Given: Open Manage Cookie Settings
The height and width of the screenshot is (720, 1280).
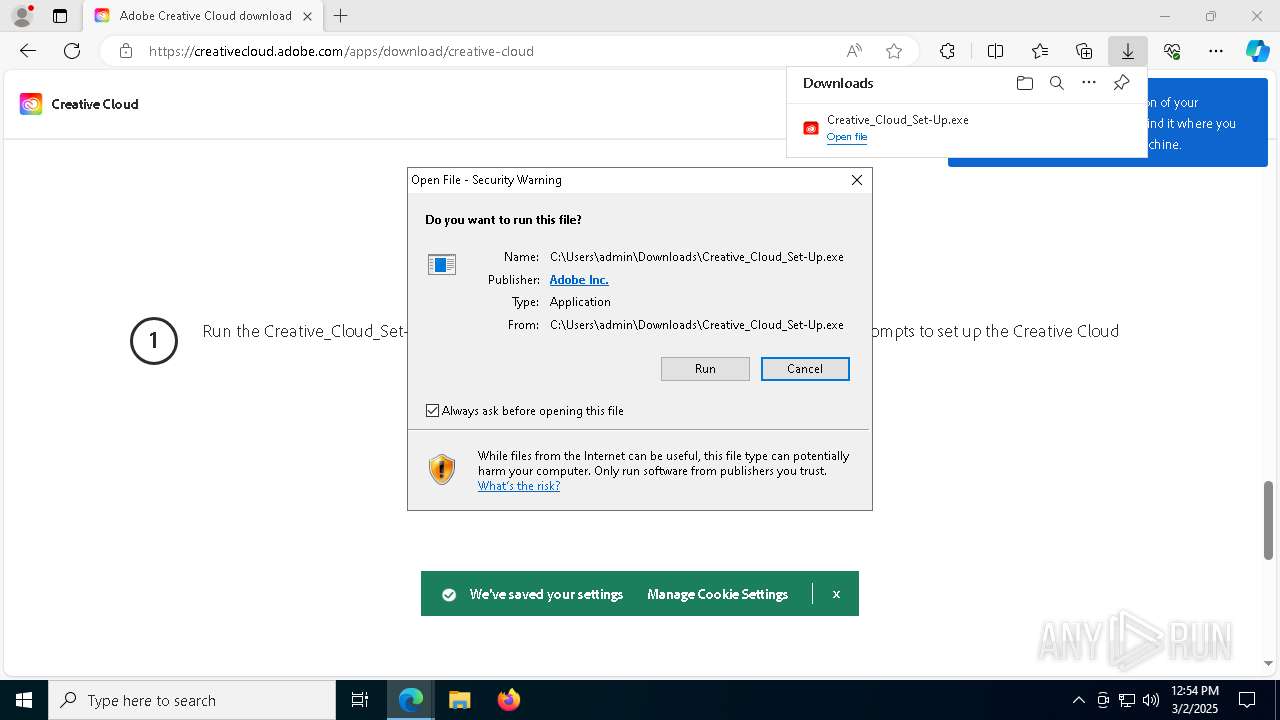Looking at the screenshot, I should click(717, 594).
